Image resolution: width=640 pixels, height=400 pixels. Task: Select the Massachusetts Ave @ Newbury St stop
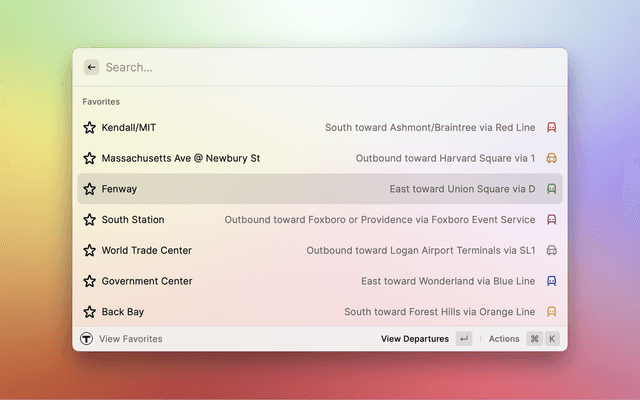tap(181, 158)
